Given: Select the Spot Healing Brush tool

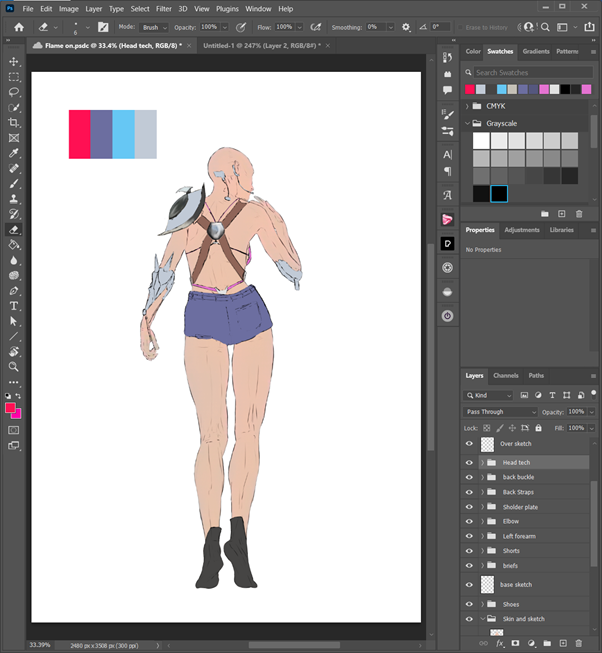Looking at the screenshot, I should [x=14, y=168].
